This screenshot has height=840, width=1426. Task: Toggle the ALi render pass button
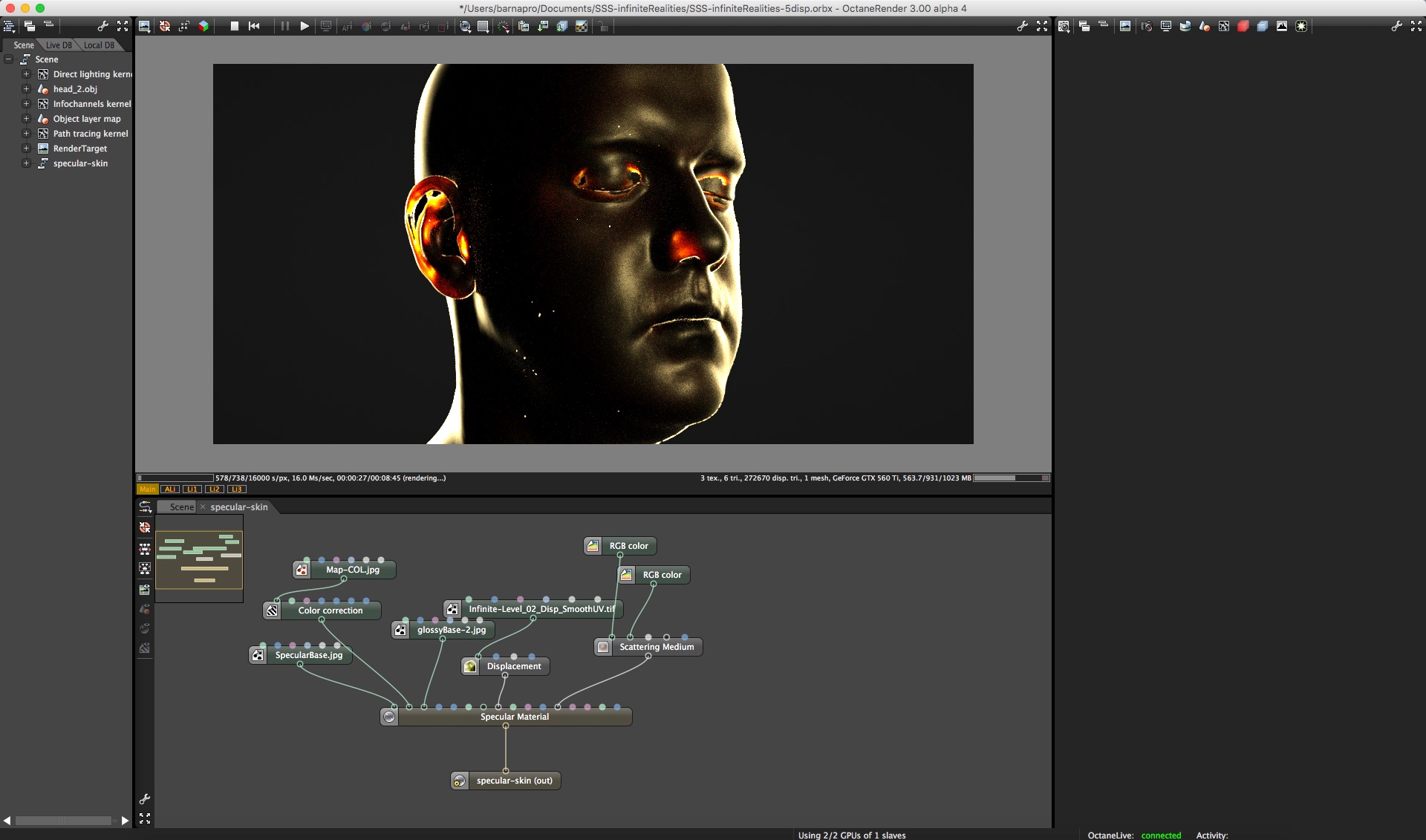[x=170, y=489]
